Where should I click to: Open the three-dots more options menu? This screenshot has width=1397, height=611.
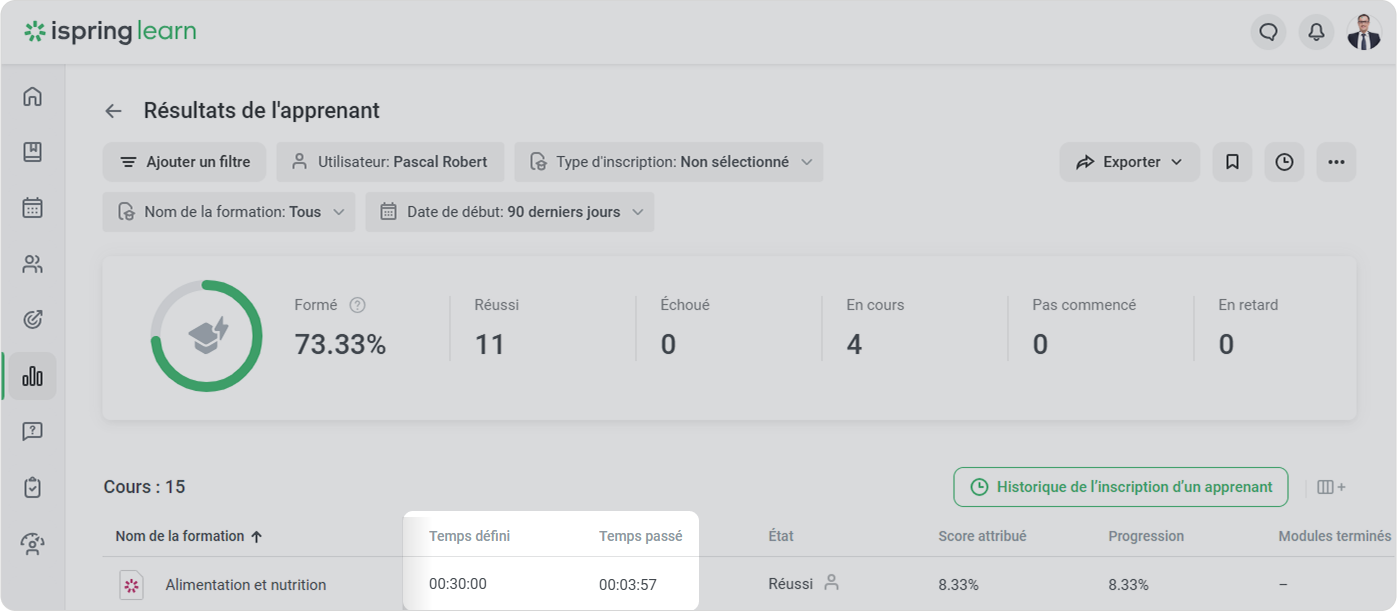coord(1336,162)
